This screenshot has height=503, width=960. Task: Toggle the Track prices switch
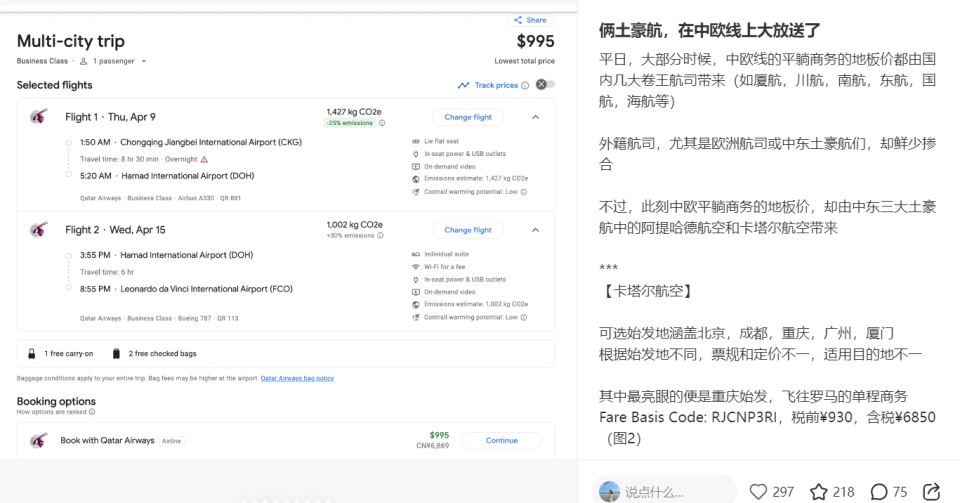tap(545, 84)
